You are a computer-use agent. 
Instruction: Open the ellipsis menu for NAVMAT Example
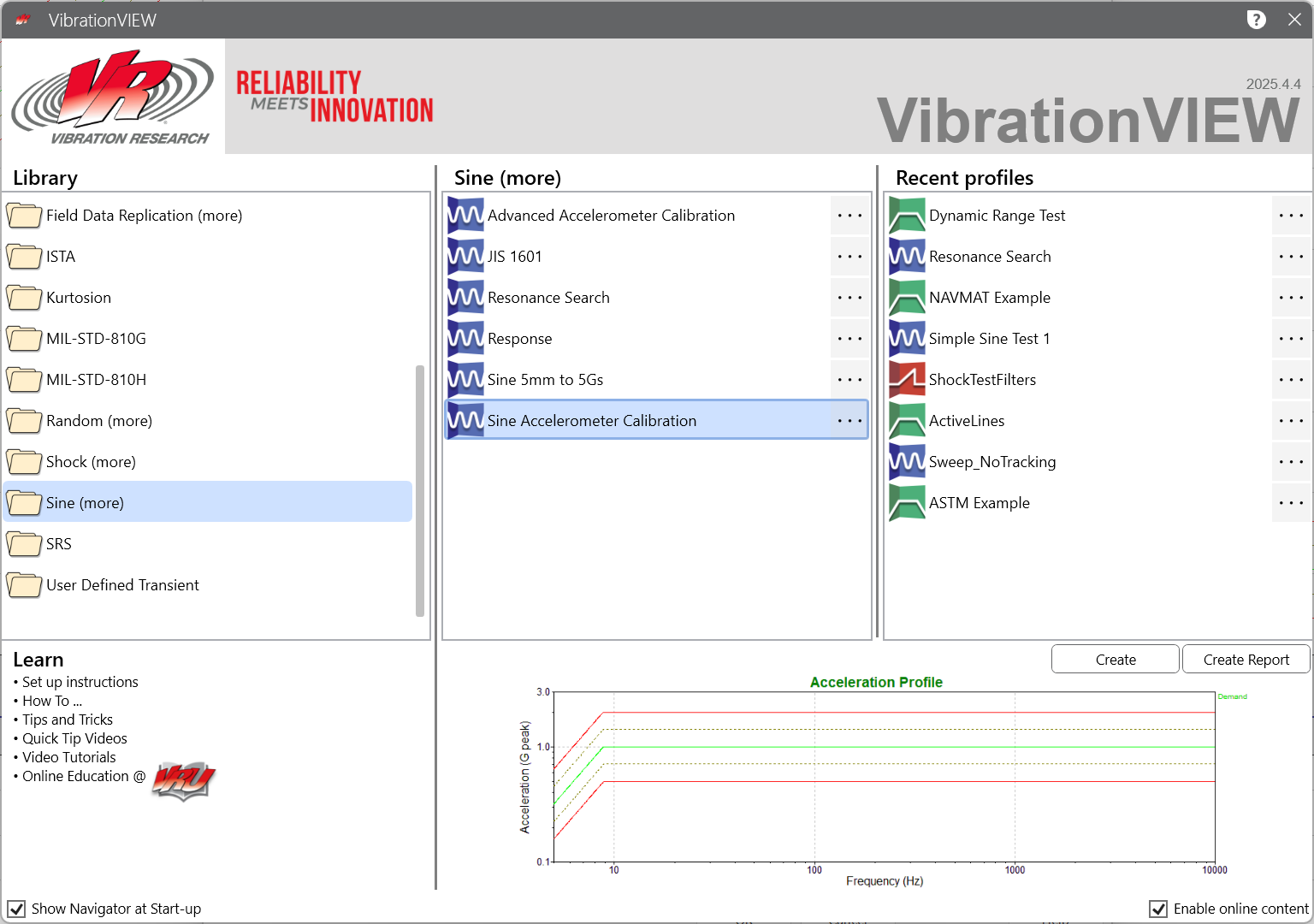pos(1290,298)
